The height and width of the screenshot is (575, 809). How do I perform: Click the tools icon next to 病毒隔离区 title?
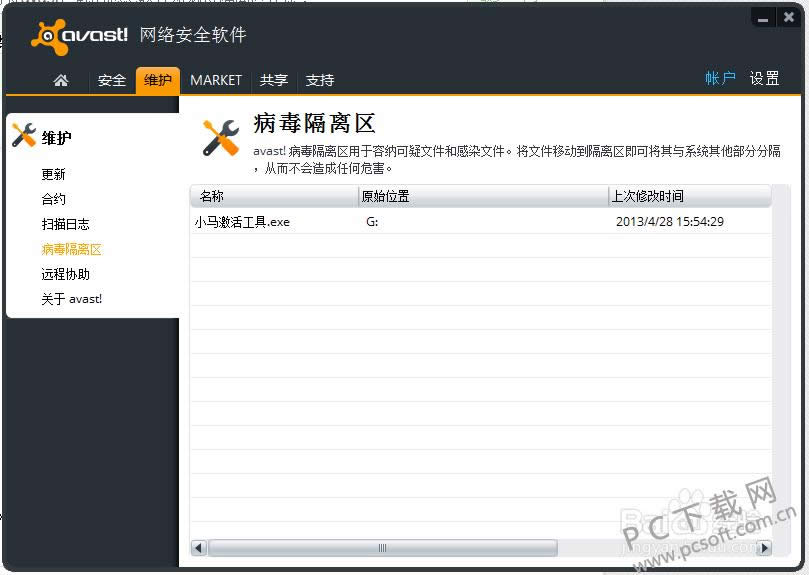221,138
